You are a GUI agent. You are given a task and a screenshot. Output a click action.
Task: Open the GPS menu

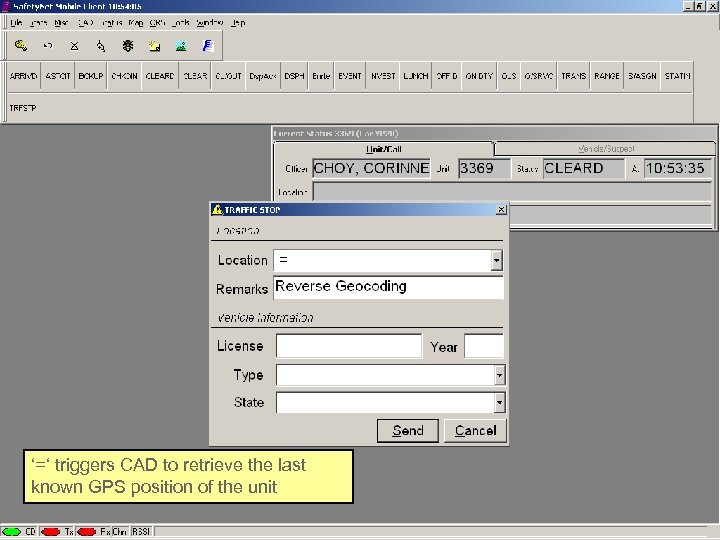coord(157,22)
